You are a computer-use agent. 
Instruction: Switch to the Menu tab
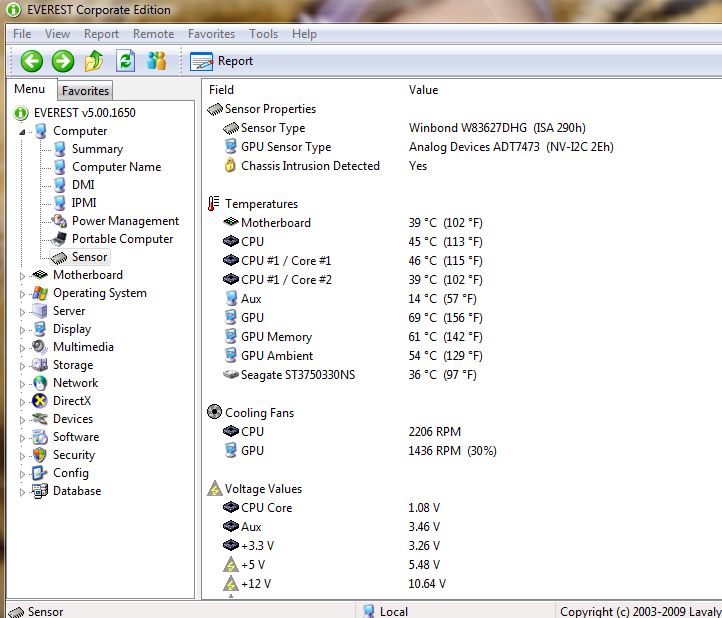[x=29, y=89]
